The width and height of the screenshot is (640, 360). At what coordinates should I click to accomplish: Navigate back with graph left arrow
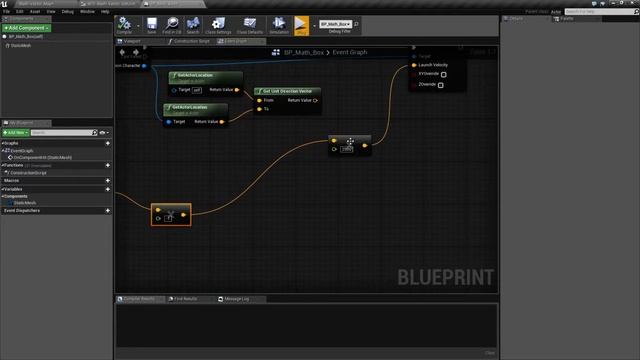point(122,52)
